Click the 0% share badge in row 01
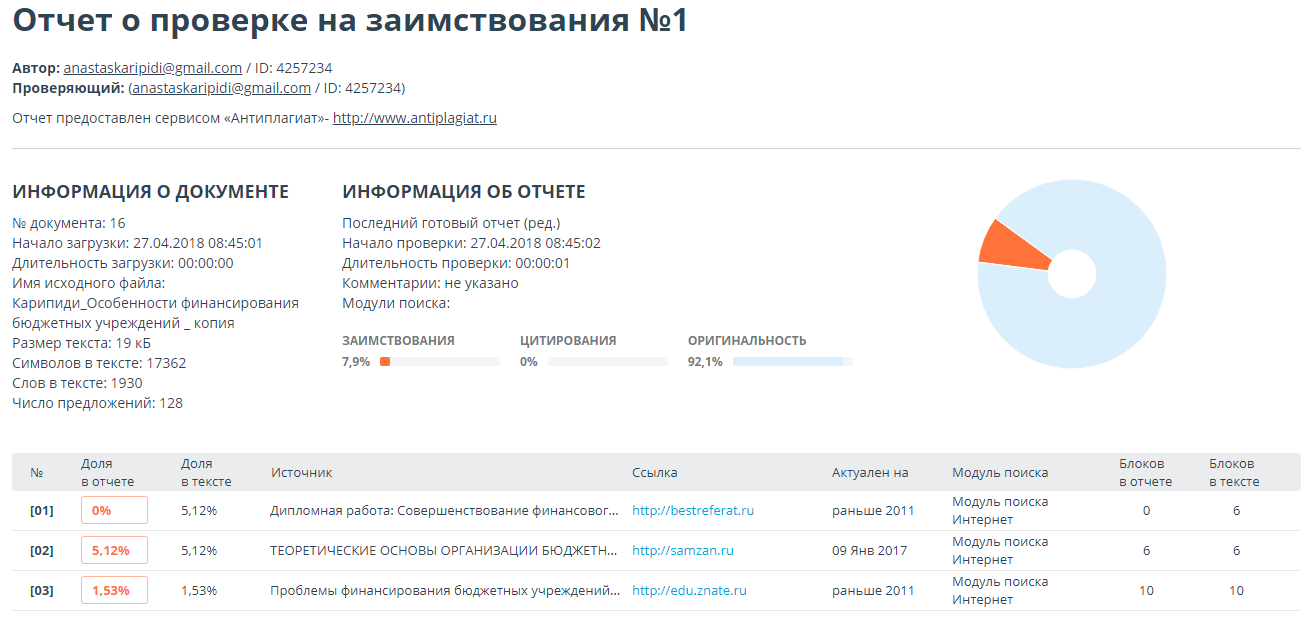1313x625 pixels. click(114, 510)
